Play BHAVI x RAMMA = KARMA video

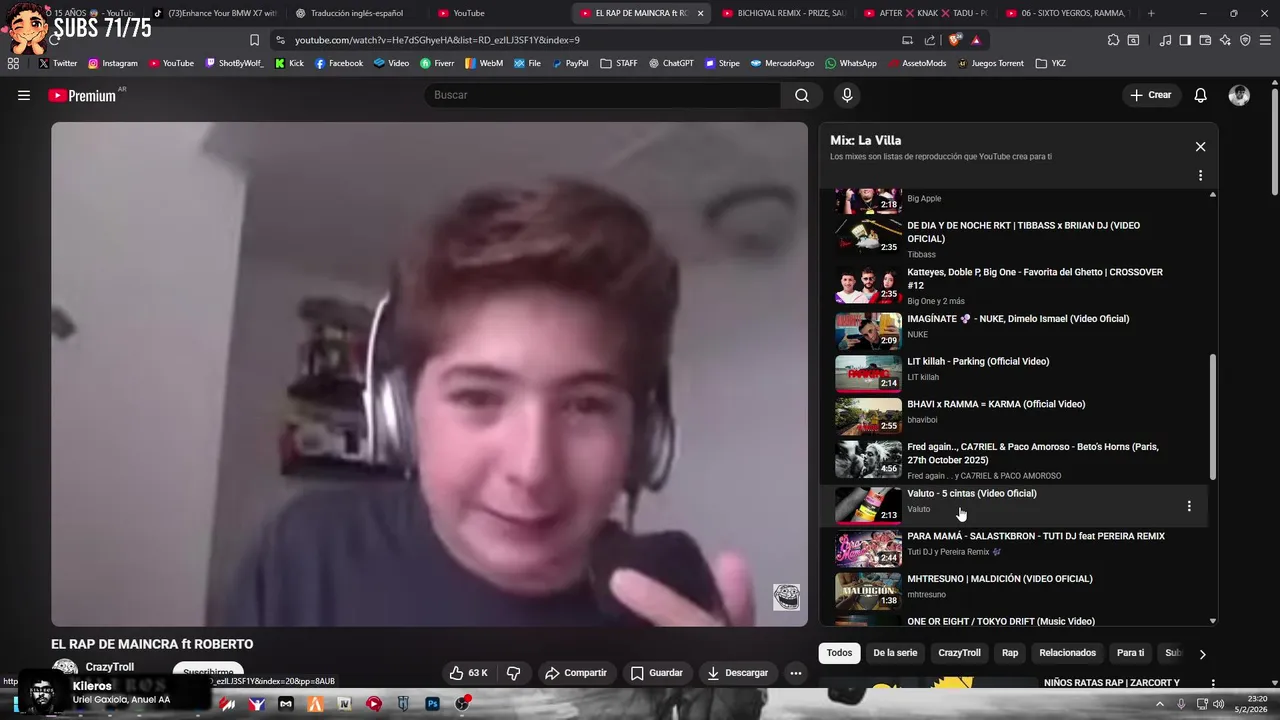1013,414
